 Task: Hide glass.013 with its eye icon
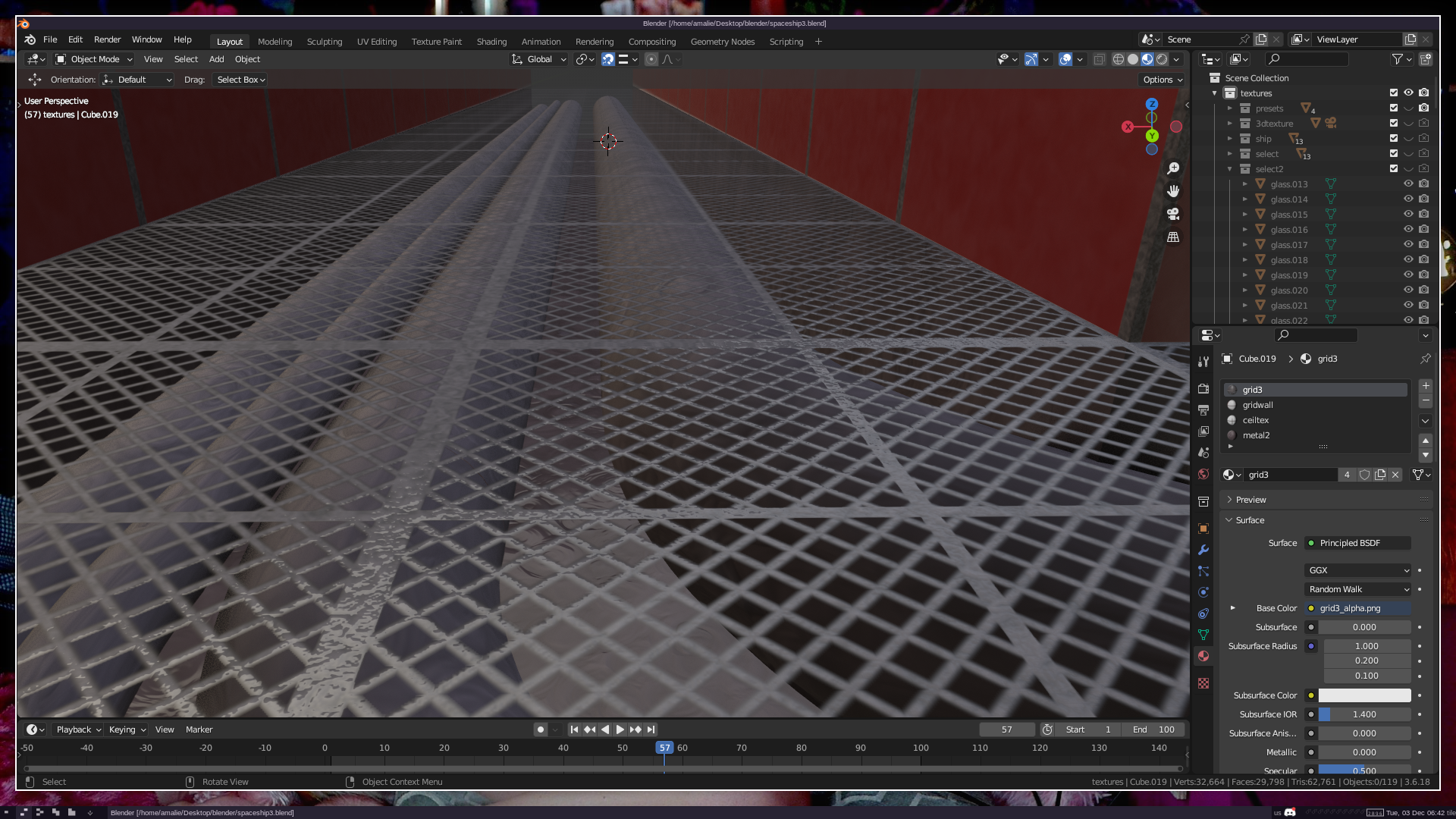tap(1408, 184)
